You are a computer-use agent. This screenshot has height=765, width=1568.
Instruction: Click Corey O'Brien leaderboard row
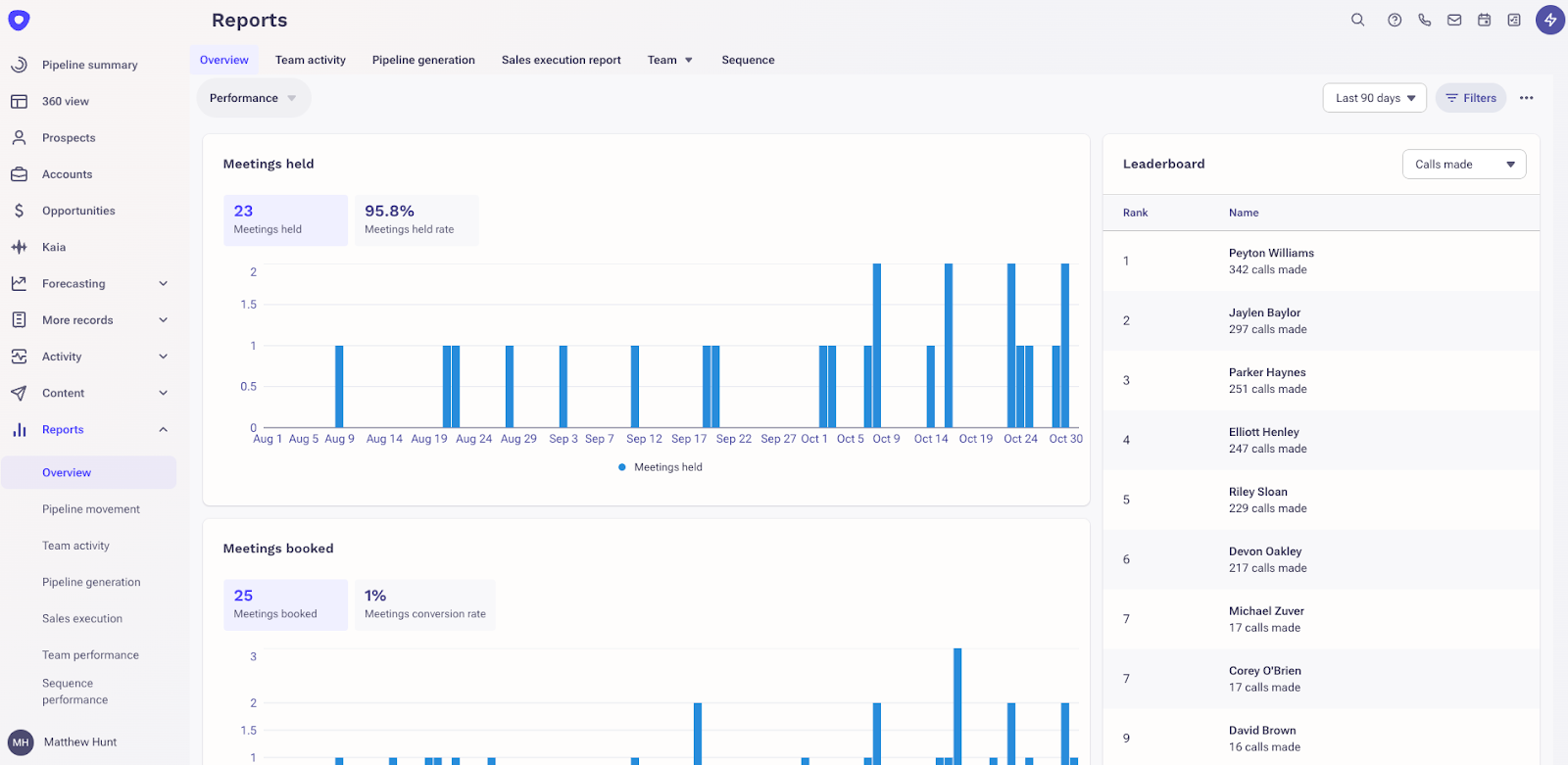(1321, 679)
